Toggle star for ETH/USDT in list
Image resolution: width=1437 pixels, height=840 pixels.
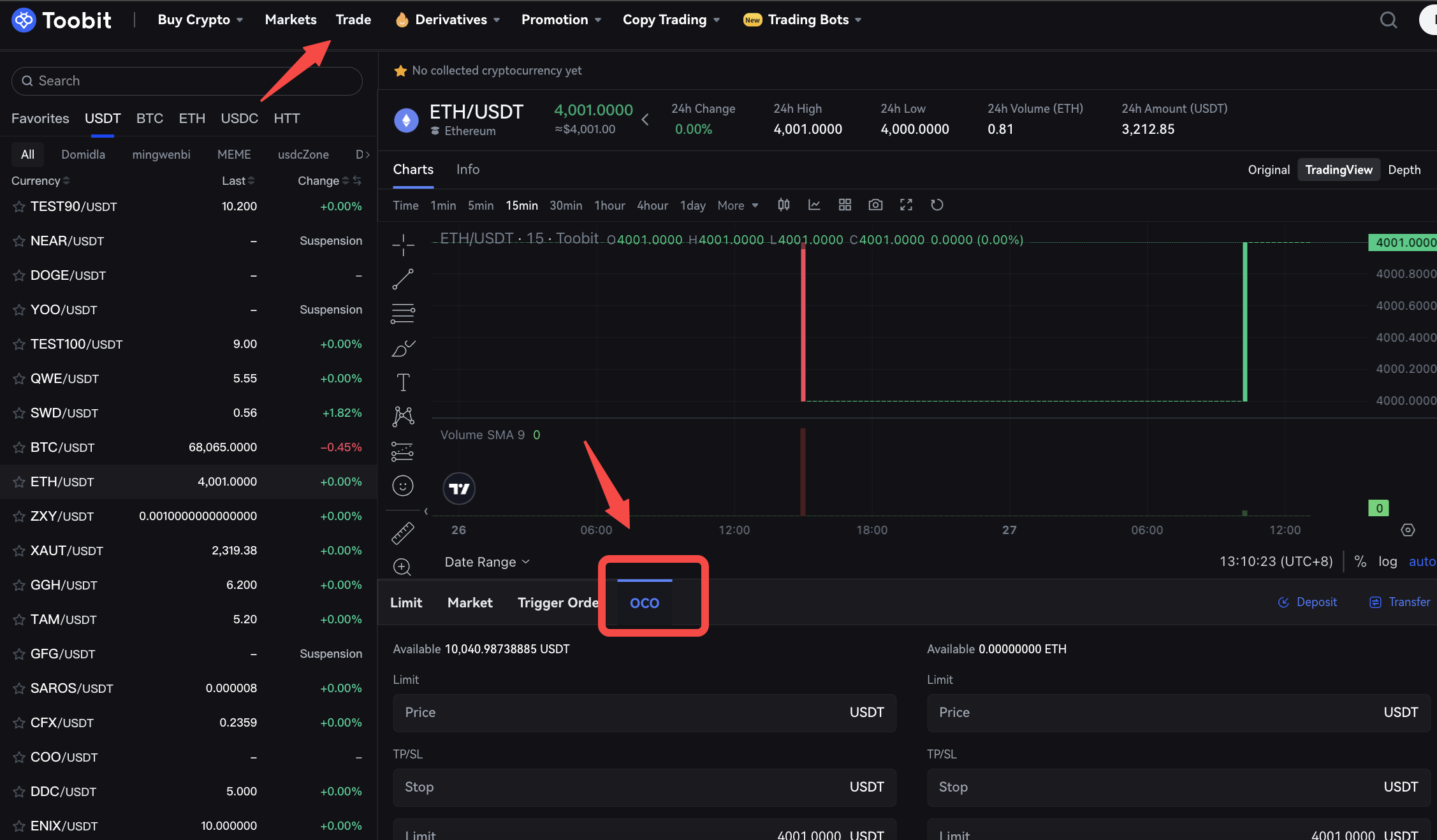pos(19,482)
